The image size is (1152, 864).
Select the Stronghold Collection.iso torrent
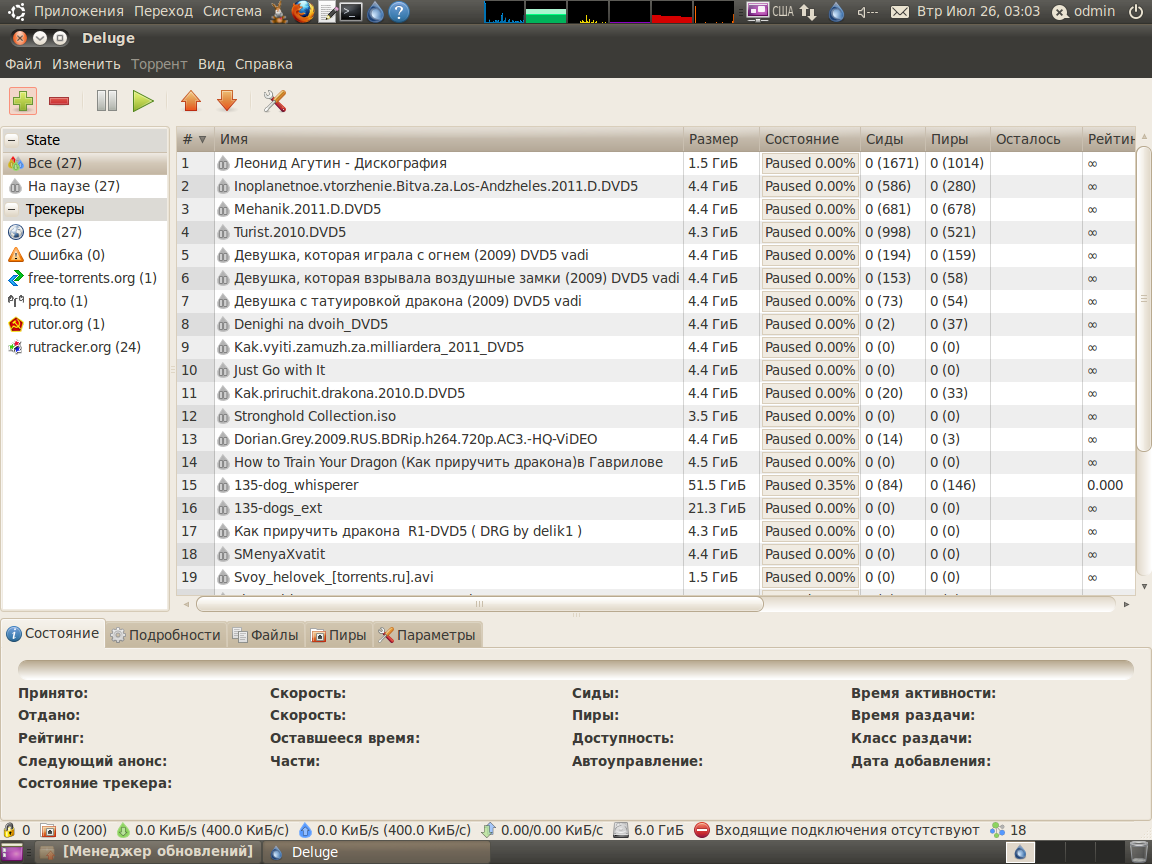[656, 416]
